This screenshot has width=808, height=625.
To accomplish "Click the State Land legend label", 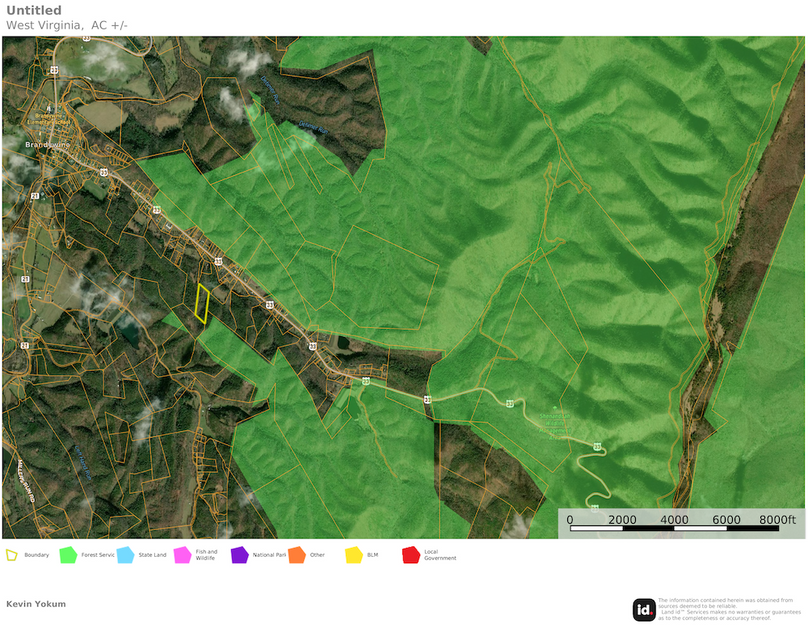I will 152,555.
